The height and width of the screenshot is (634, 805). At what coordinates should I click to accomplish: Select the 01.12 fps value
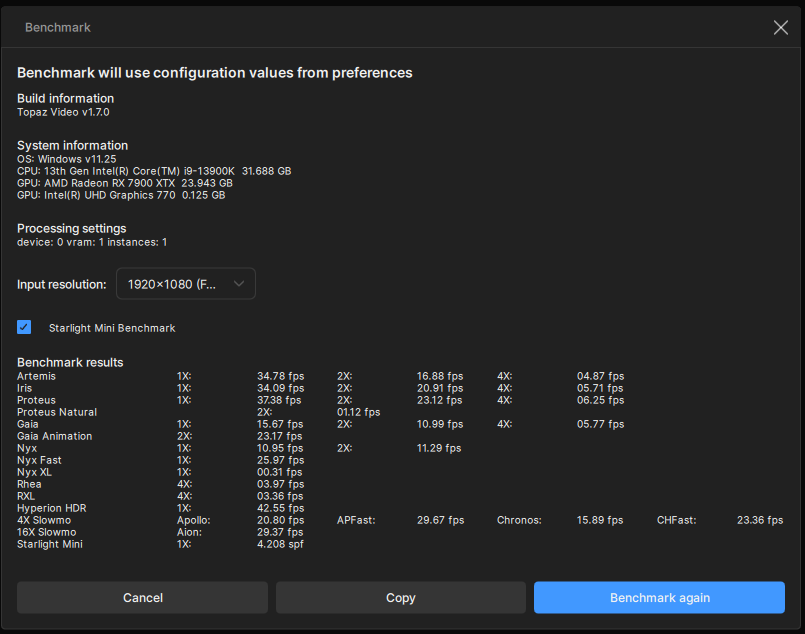click(x=358, y=412)
